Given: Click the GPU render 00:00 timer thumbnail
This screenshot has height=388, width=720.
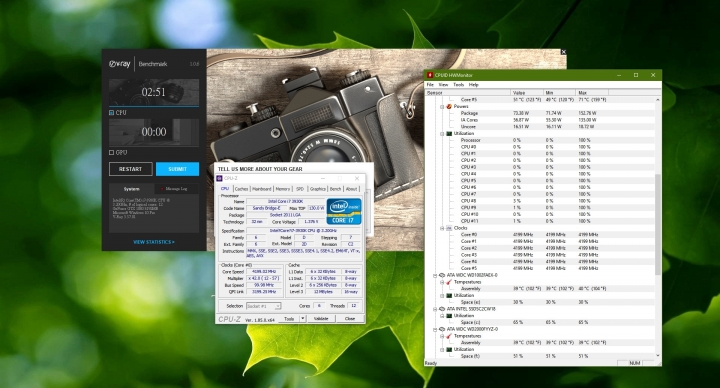Looking at the screenshot, I should [x=154, y=132].
